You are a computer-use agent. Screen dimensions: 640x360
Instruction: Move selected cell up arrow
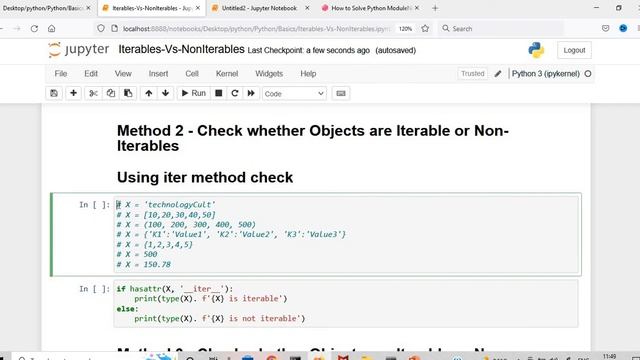149,93
